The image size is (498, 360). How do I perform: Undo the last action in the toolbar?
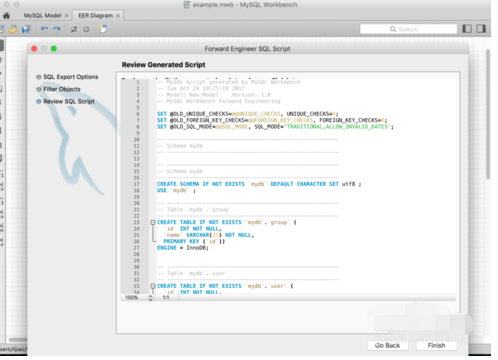44,29
